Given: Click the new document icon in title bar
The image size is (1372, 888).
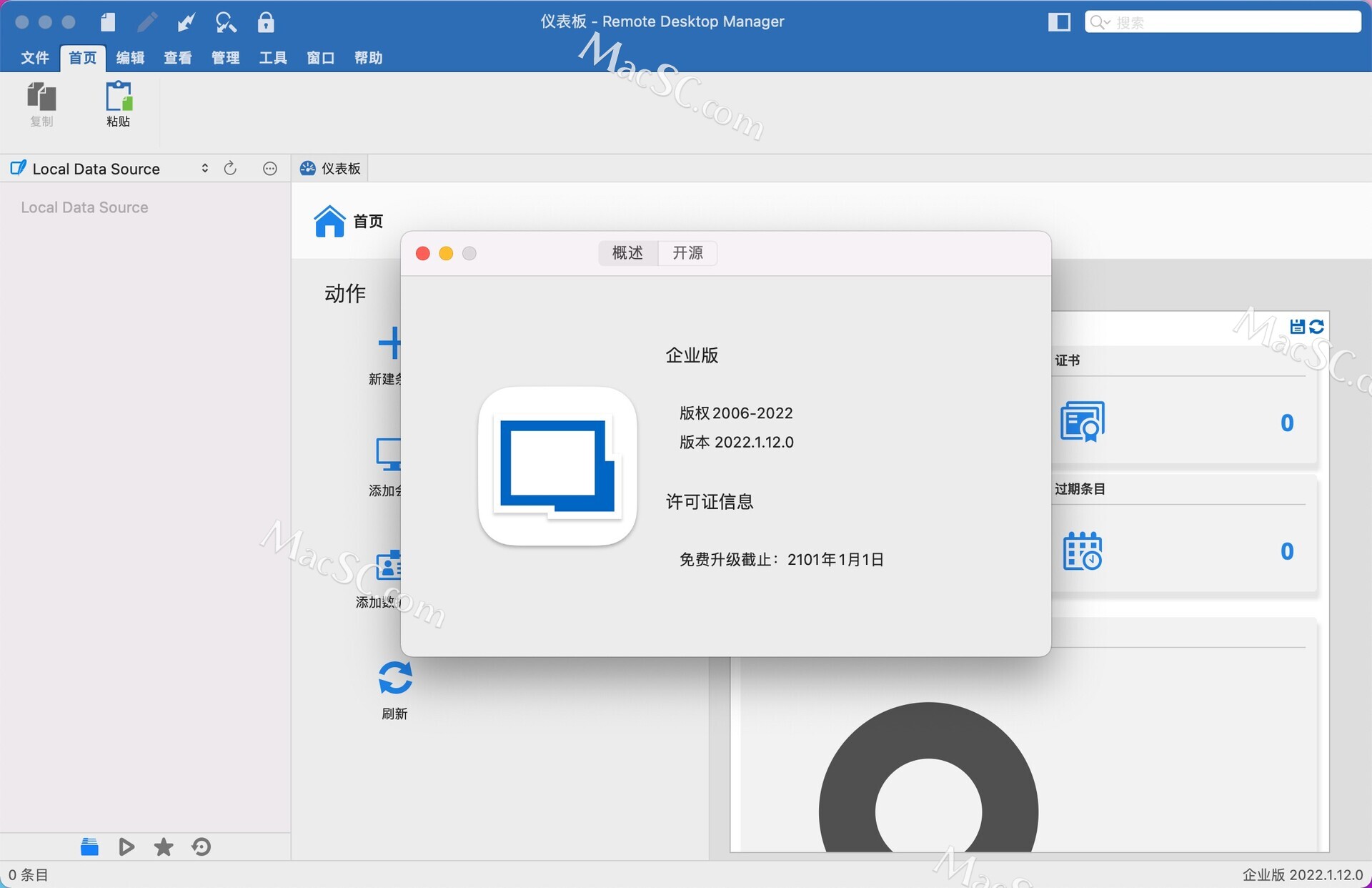Looking at the screenshot, I should (108, 22).
